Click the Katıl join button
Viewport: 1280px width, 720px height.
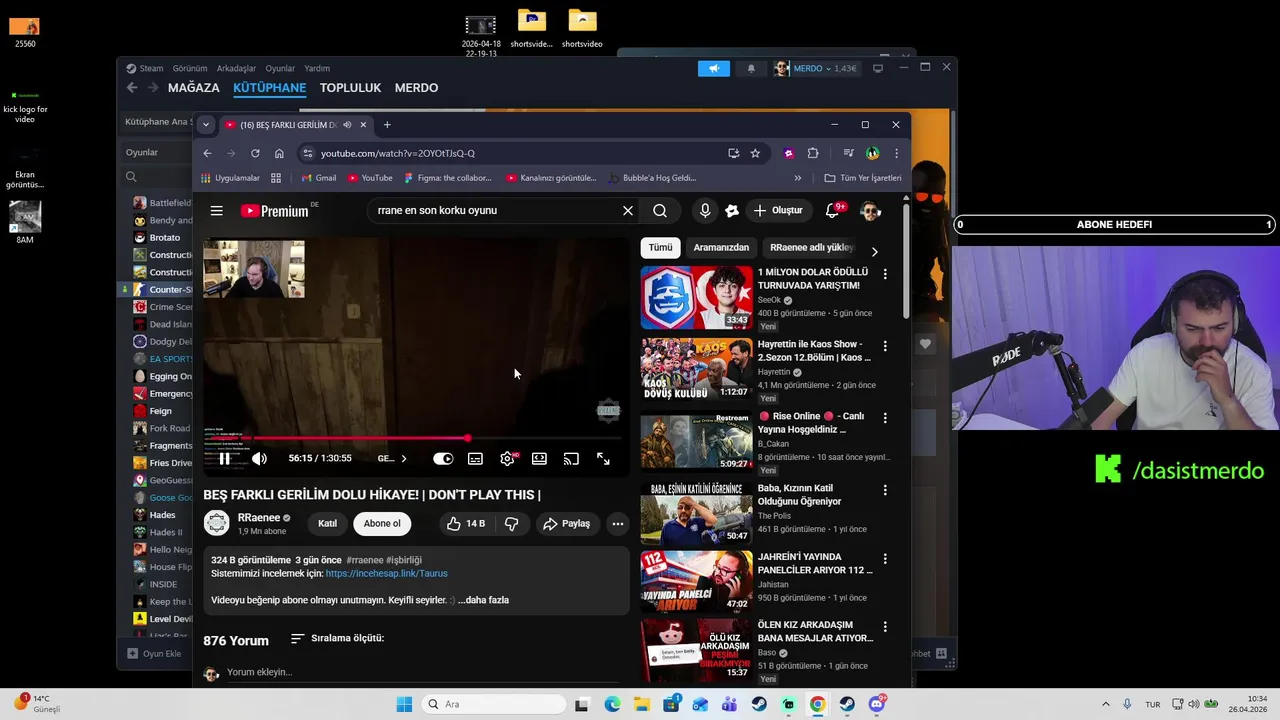(x=327, y=523)
